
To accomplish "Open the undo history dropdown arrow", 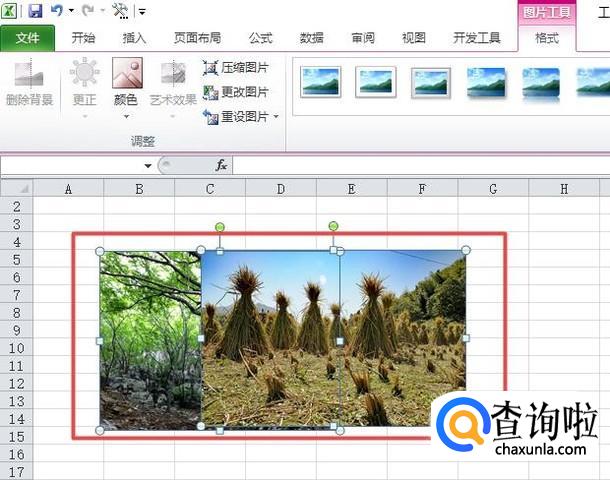I will pos(71,11).
